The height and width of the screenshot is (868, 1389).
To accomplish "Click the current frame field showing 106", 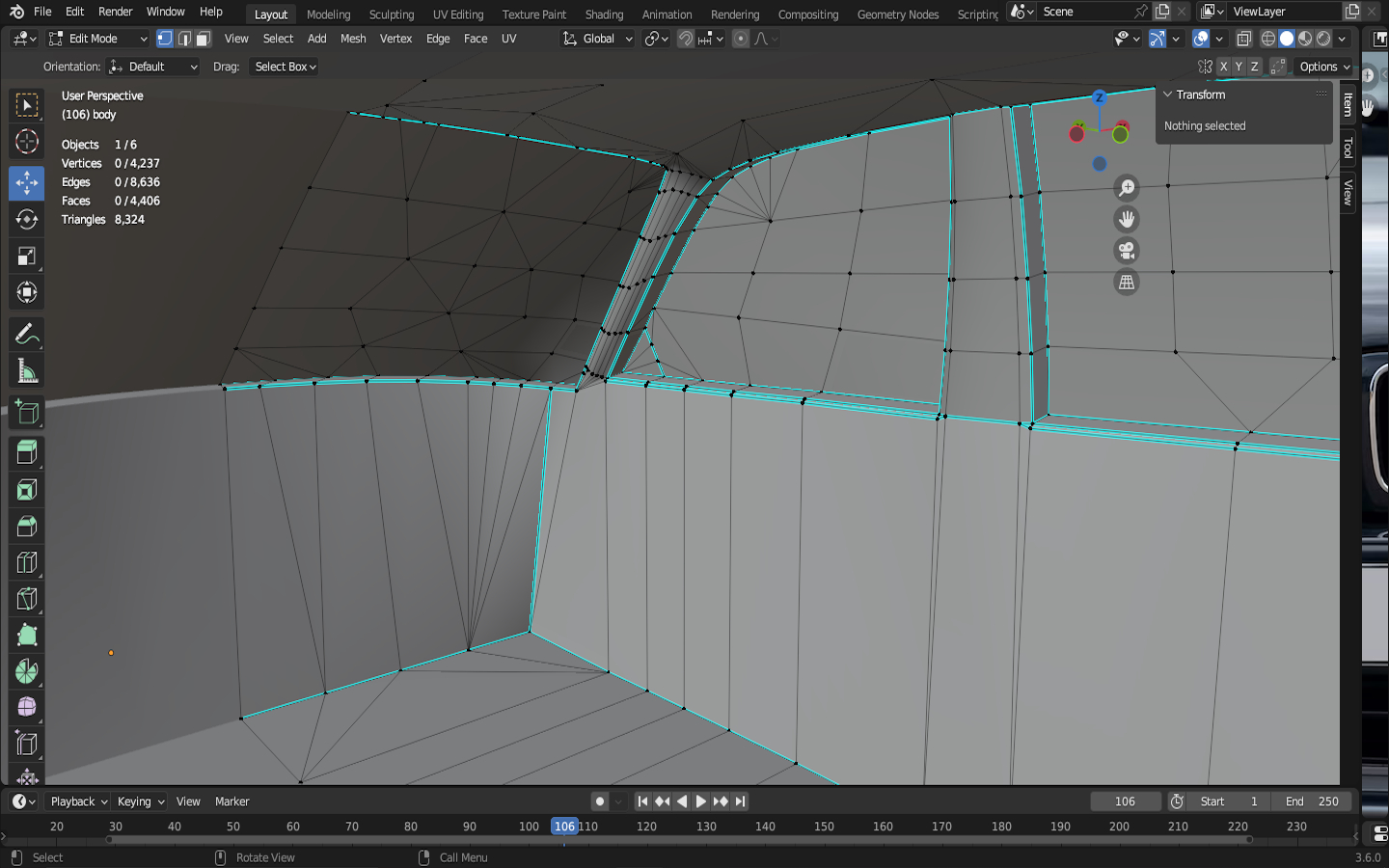I will tap(1125, 801).
